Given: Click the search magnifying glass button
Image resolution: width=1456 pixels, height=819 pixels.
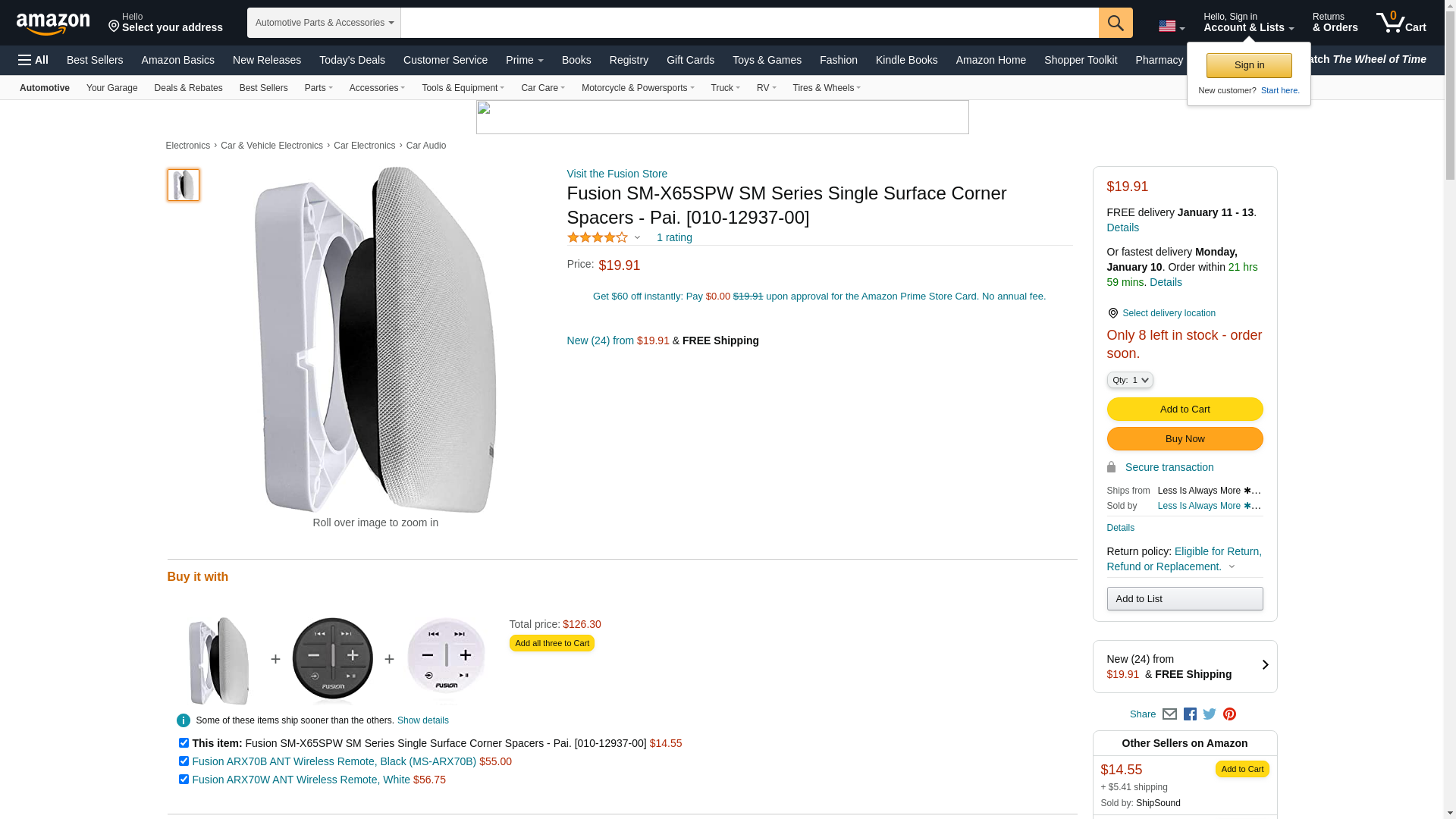Looking at the screenshot, I should click(1115, 23).
